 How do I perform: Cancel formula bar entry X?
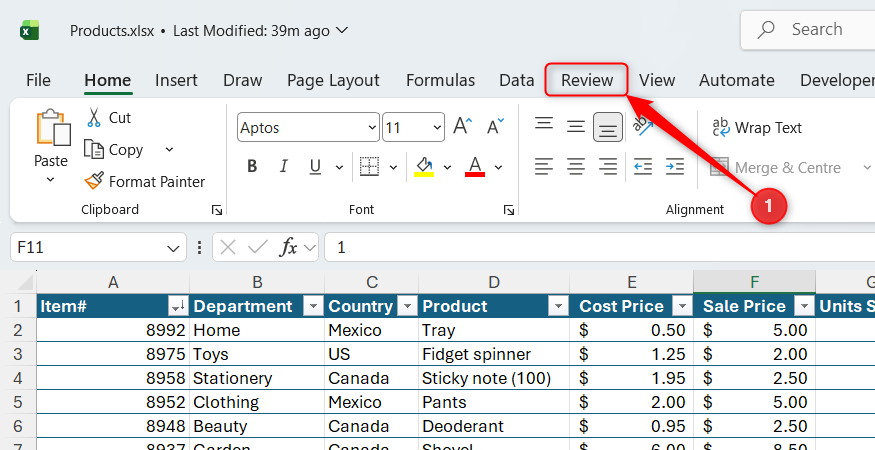228,247
